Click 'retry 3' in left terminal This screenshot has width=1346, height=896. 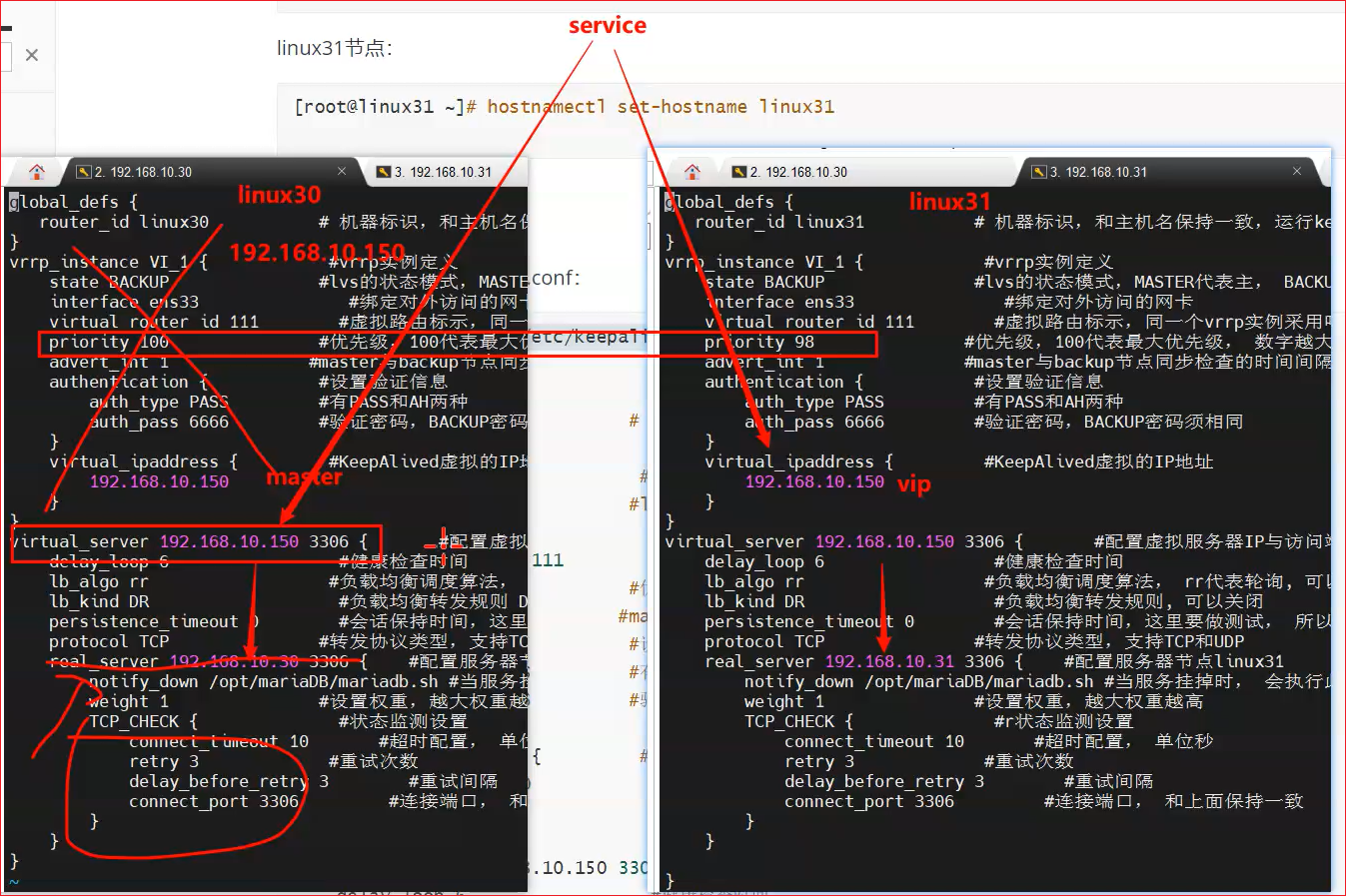(x=164, y=761)
